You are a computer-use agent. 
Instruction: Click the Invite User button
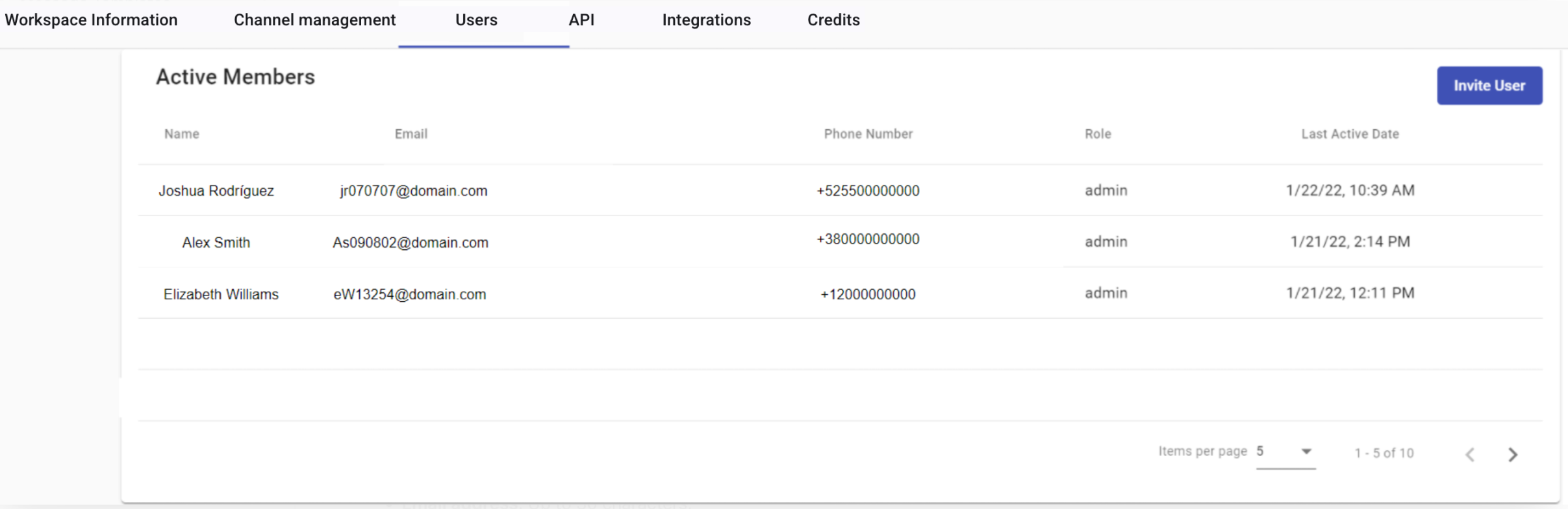(x=1489, y=86)
